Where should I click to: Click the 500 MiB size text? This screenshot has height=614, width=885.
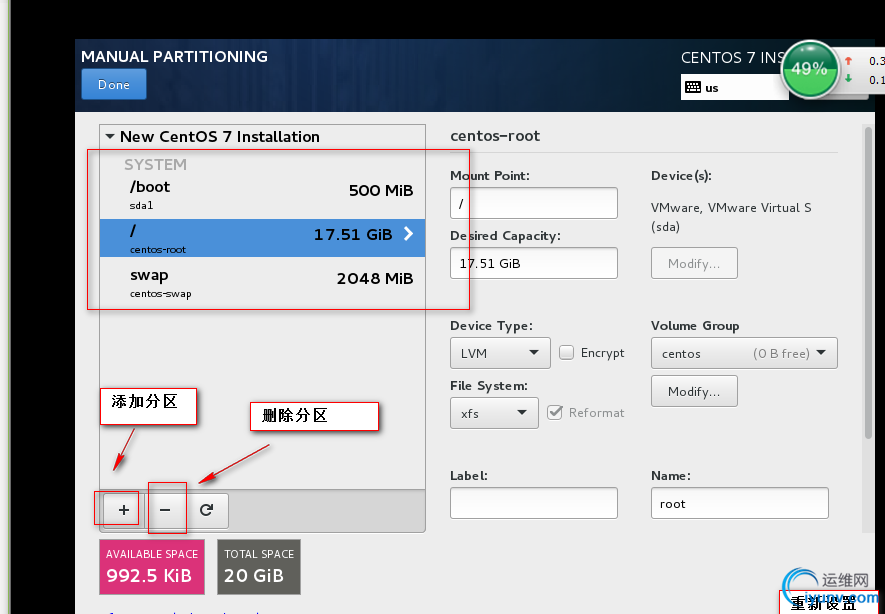click(381, 191)
